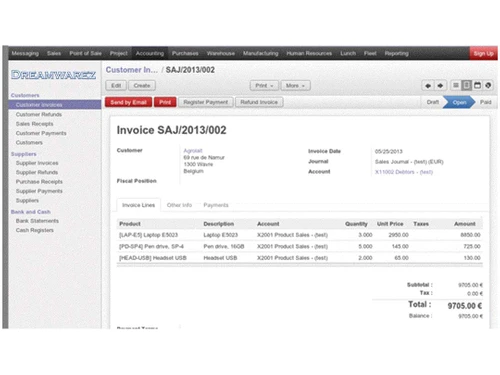This screenshot has height=375, width=500.
Task: Click the red Print button
Action: click(165, 102)
